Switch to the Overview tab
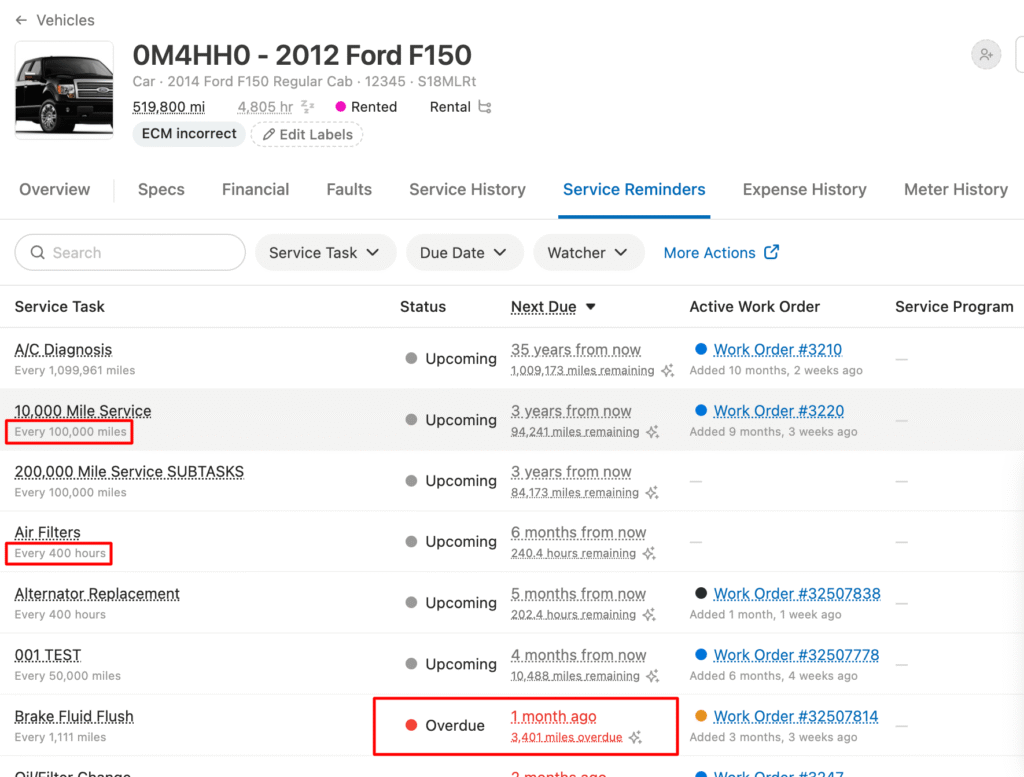Screen dimensions: 1024x777 (54, 189)
